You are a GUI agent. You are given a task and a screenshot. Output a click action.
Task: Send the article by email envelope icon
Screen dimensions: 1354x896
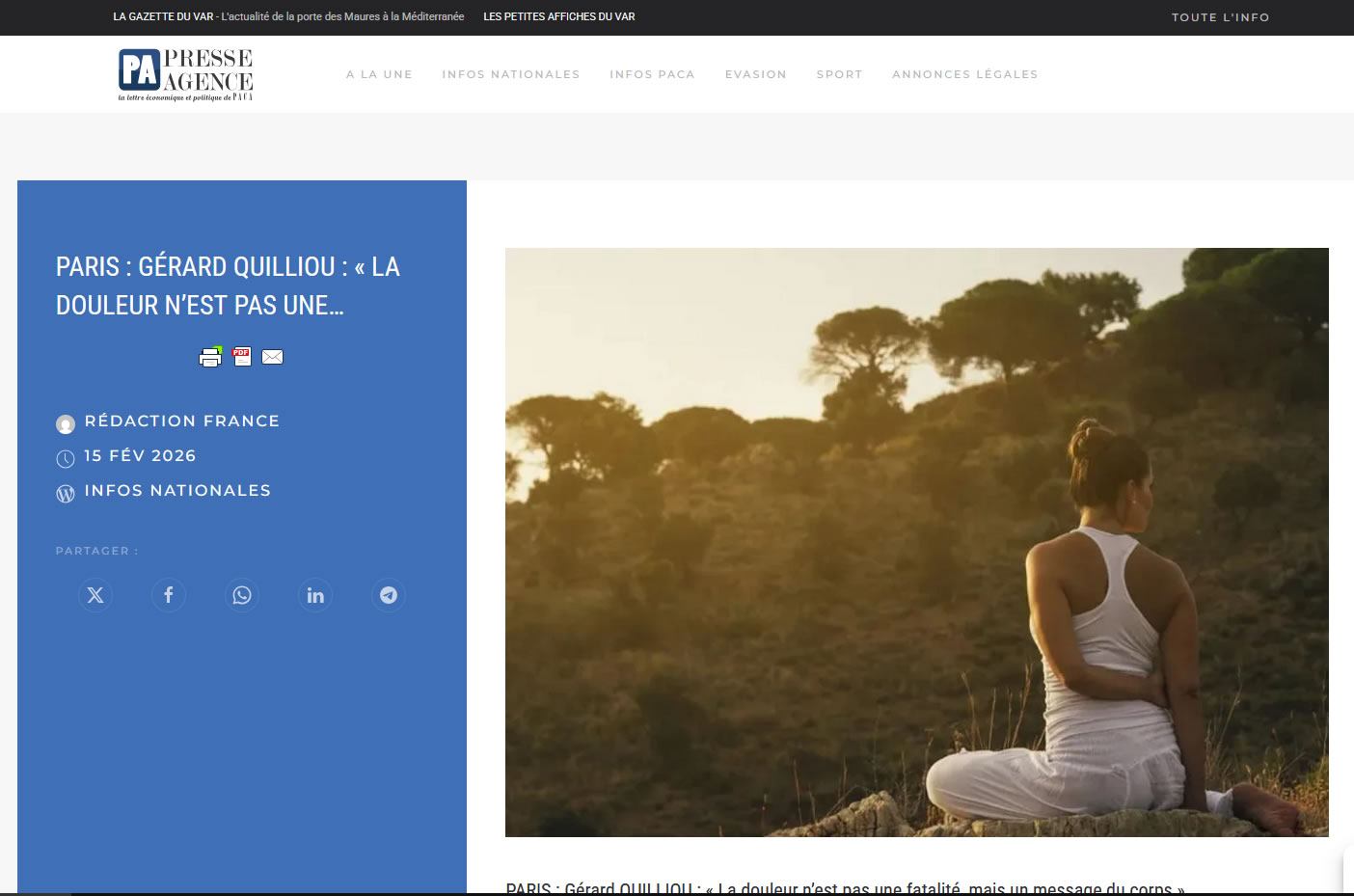[272, 357]
